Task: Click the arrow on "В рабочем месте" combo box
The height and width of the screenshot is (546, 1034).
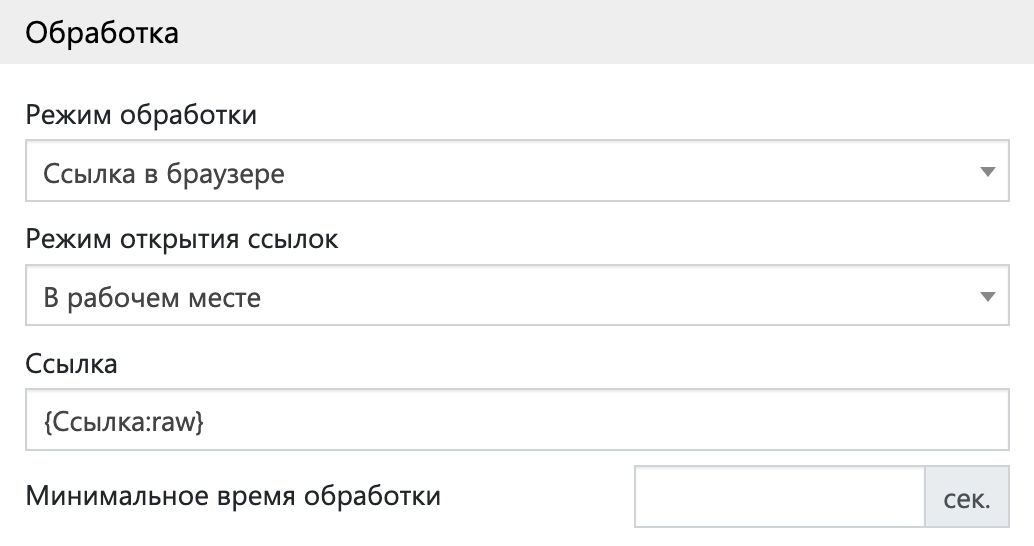Action: (x=987, y=297)
